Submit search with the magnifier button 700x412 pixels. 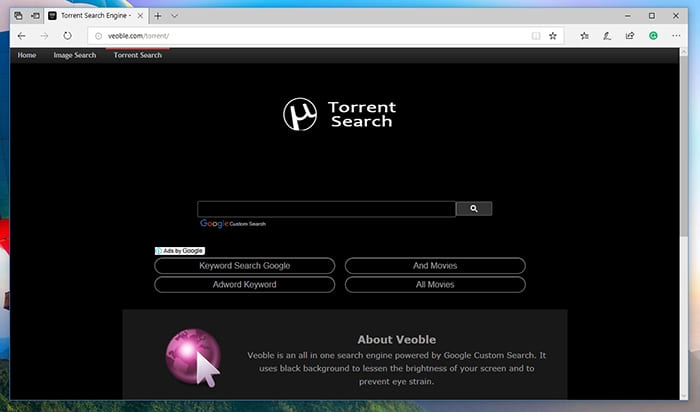pyautogui.click(x=474, y=208)
